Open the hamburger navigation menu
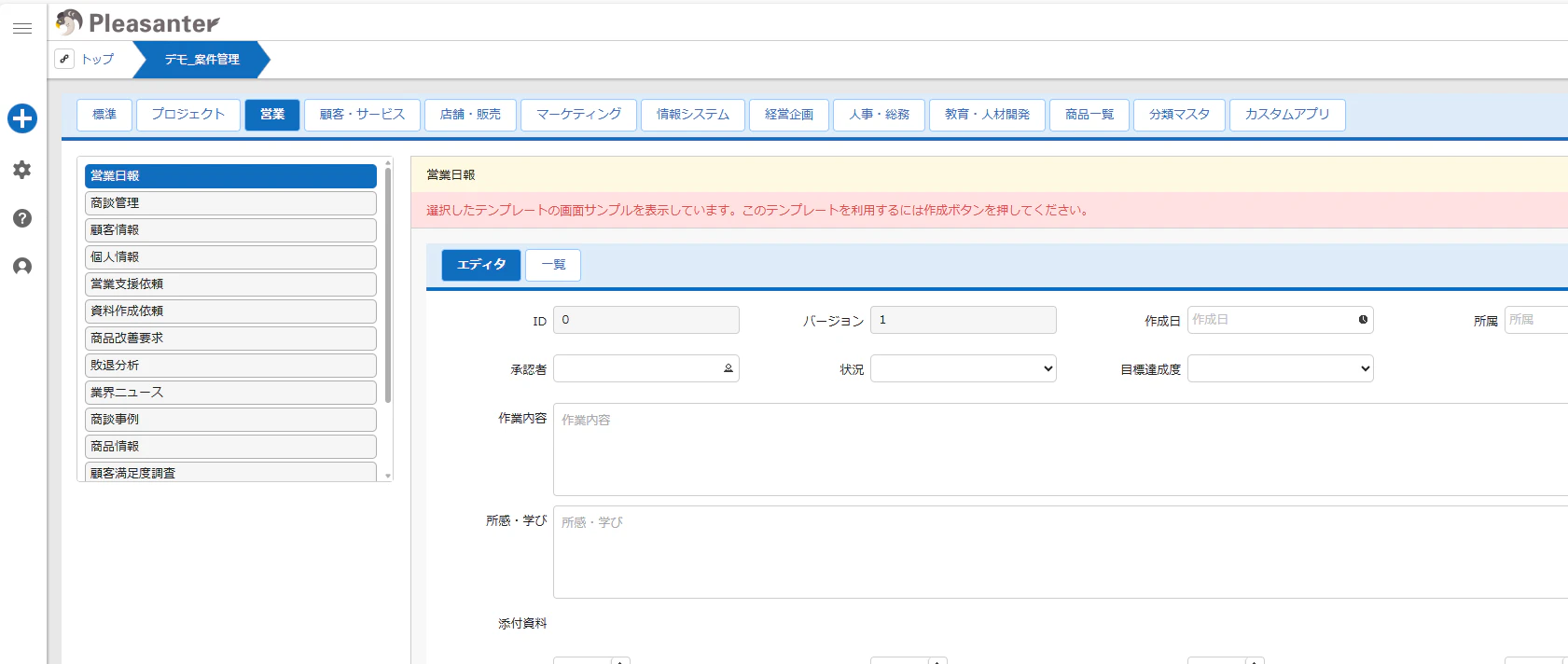This screenshot has width=1568, height=664. tap(22, 29)
